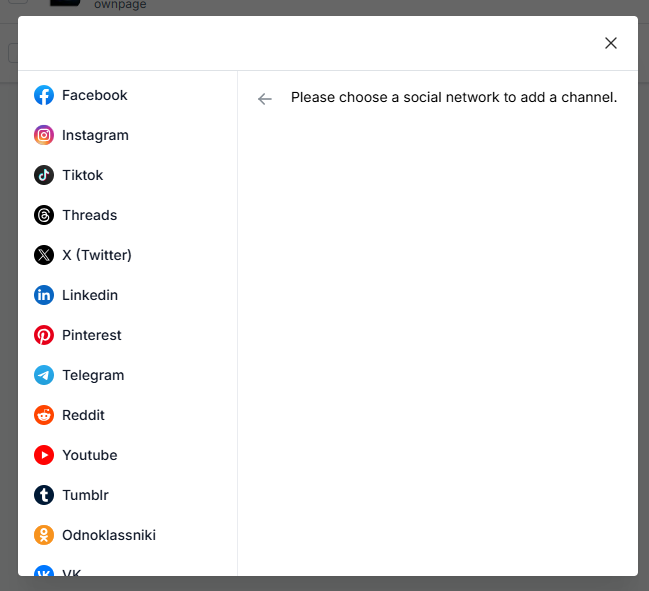
Task: Click the Tumblr logo icon
Action: click(44, 495)
